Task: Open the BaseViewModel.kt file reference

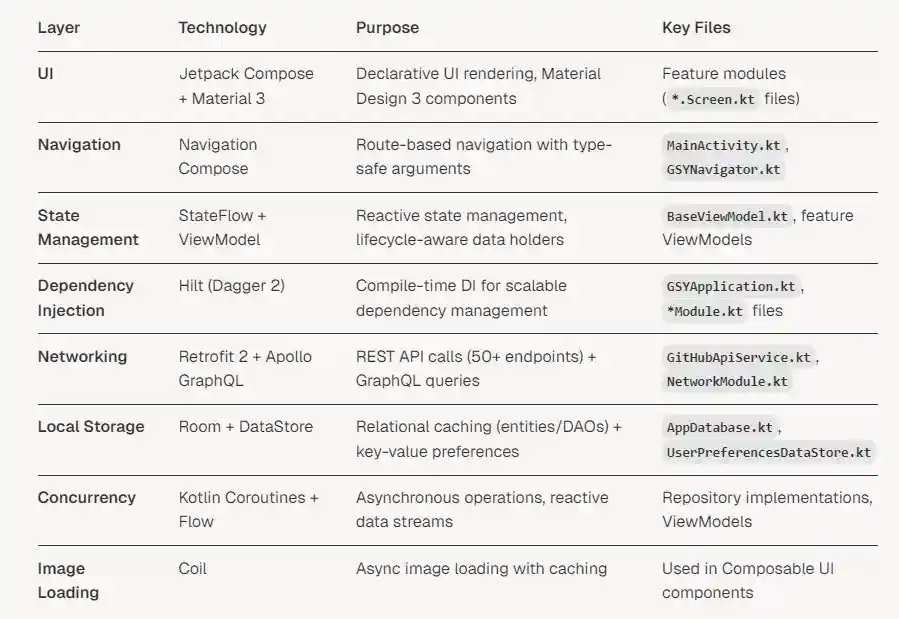Action: [x=728, y=216]
